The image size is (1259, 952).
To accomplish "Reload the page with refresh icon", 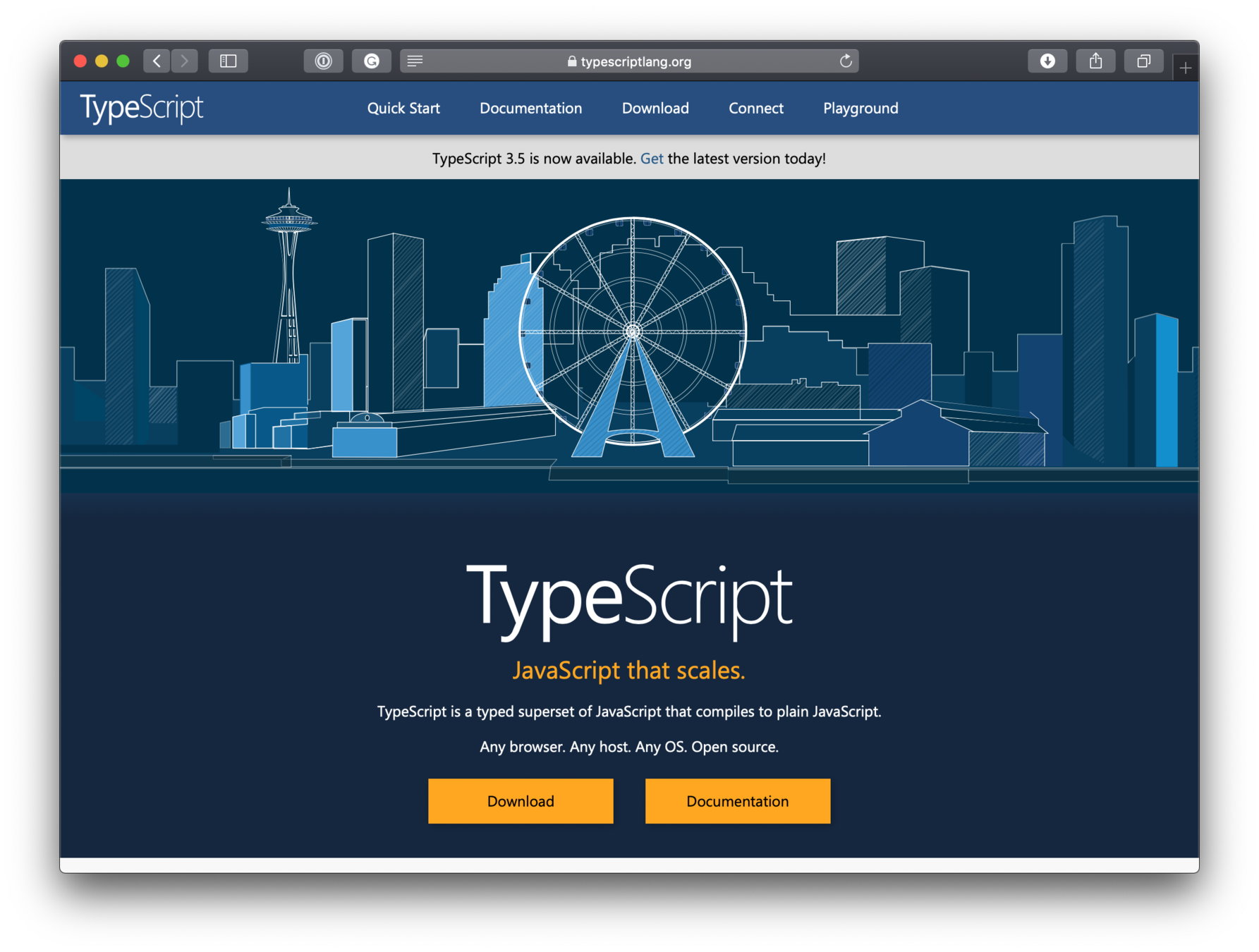I will 846,61.
